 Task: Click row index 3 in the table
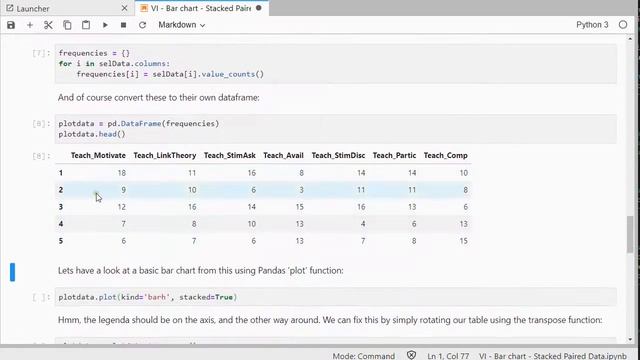(x=61, y=207)
